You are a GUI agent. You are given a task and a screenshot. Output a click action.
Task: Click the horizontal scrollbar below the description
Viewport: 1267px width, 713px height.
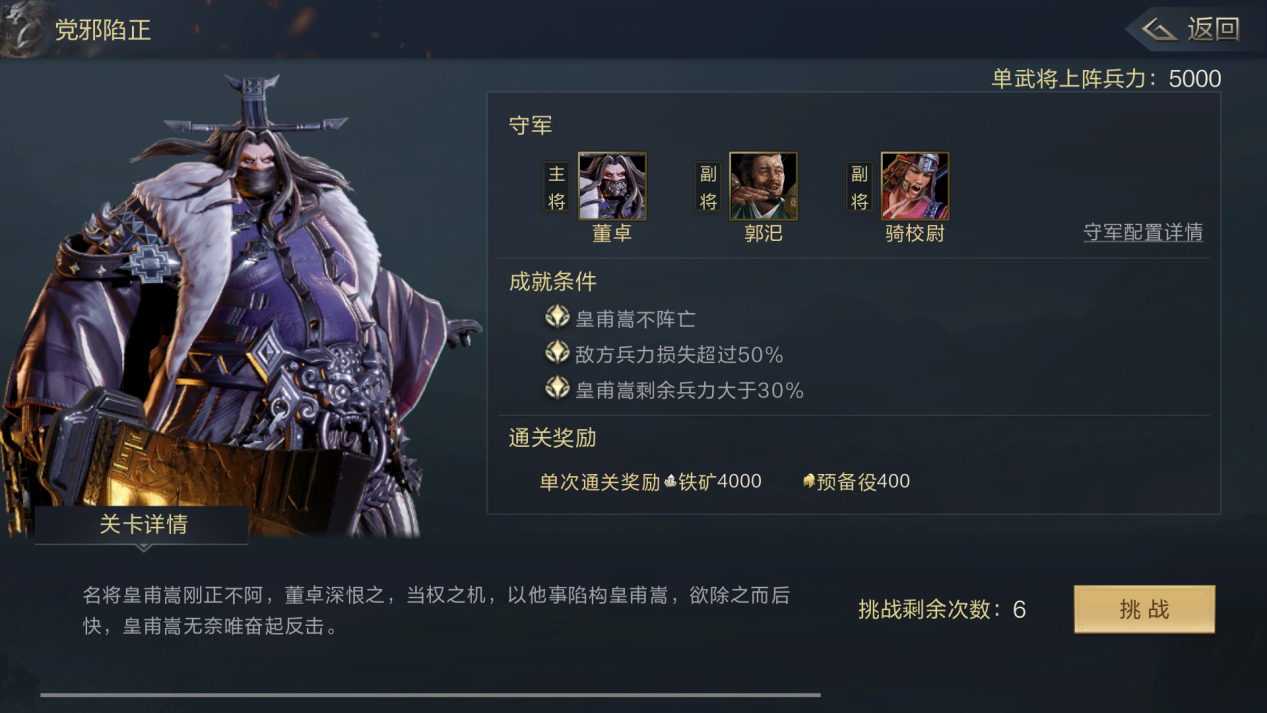pos(430,694)
